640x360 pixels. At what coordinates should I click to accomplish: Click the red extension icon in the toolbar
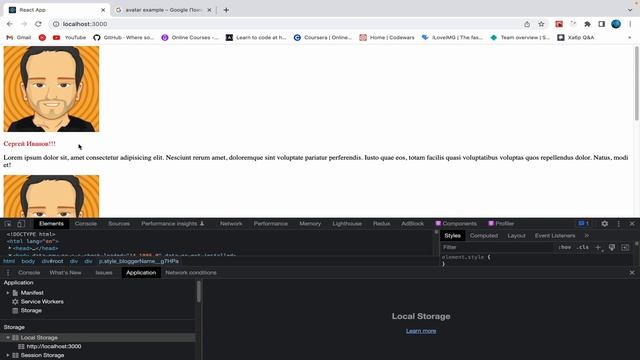point(559,24)
